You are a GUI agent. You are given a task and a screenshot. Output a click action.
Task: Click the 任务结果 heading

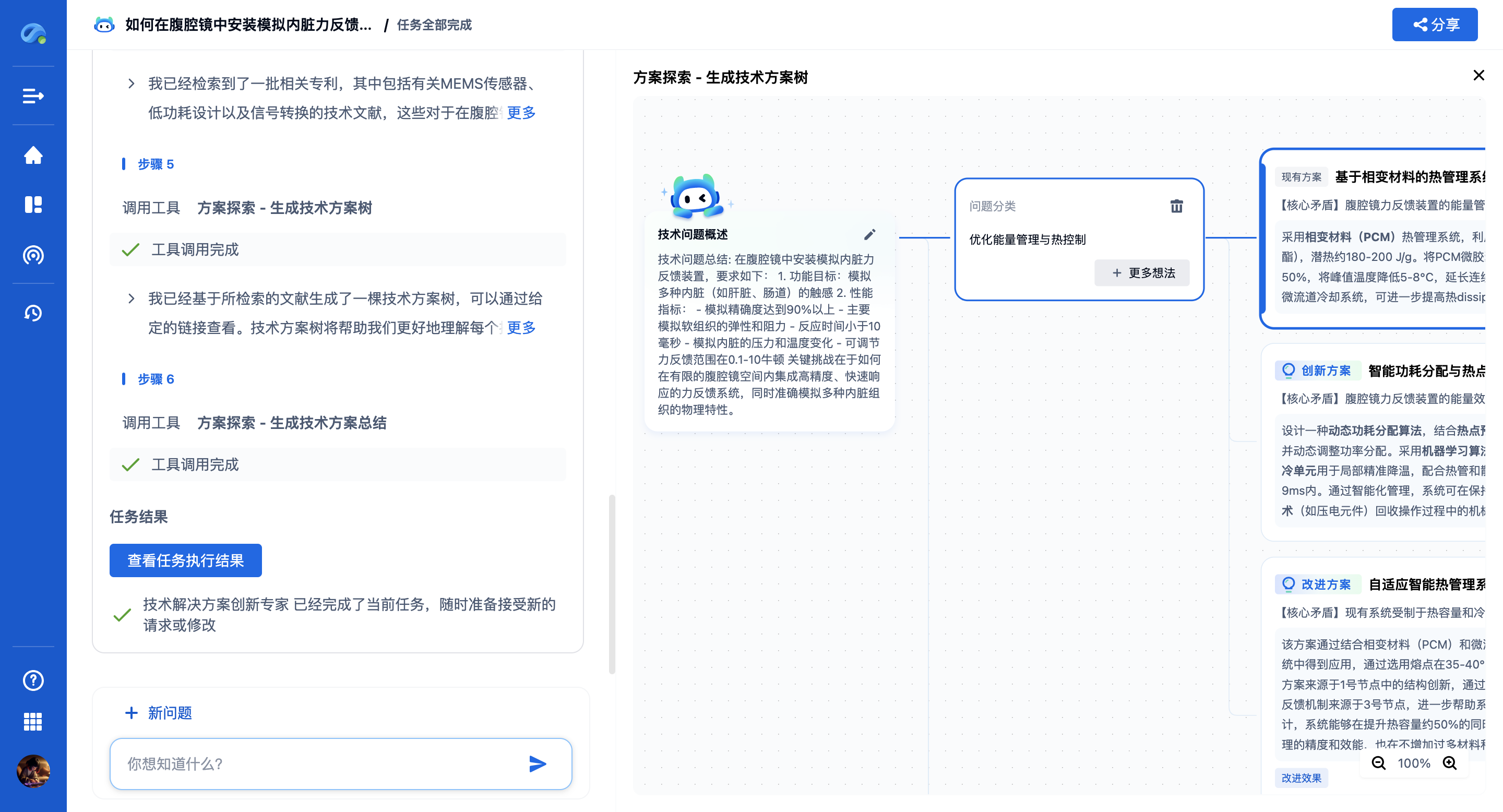click(138, 516)
